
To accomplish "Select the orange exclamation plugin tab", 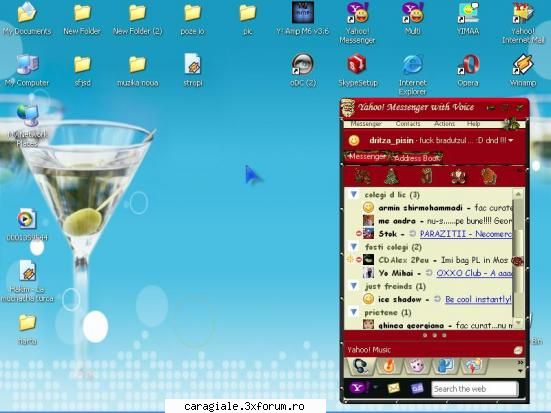I will pos(388,366).
